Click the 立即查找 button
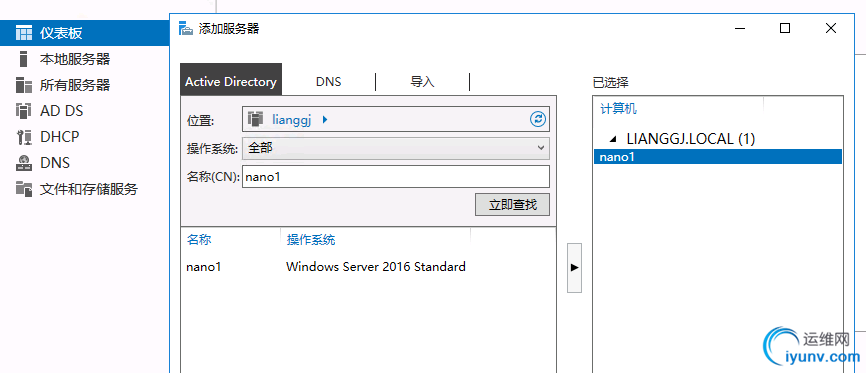This screenshot has height=373, width=866. pos(512,205)
